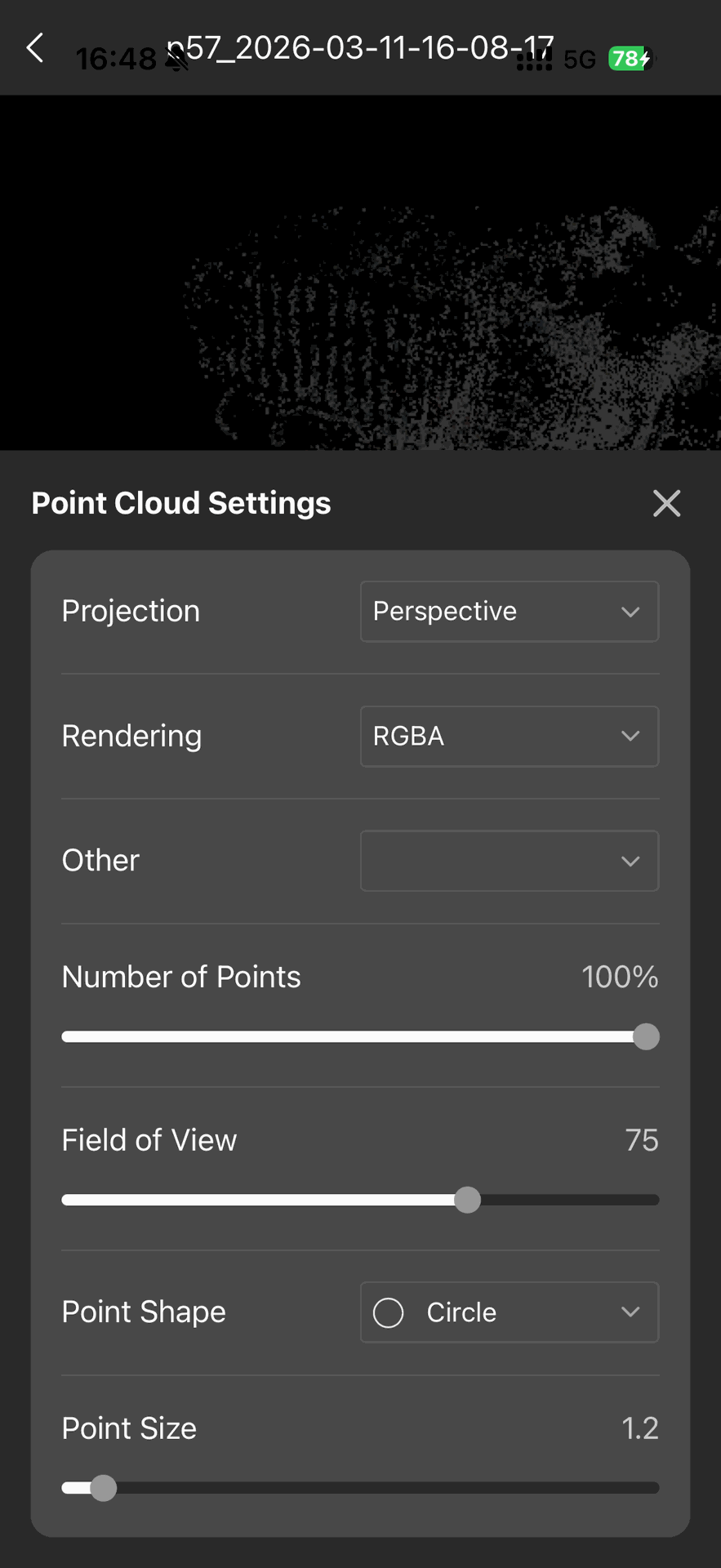Screen dimensions: 721x1568
Task: Click the Point Size value 1.2
Action: [x=639, y=1428]
